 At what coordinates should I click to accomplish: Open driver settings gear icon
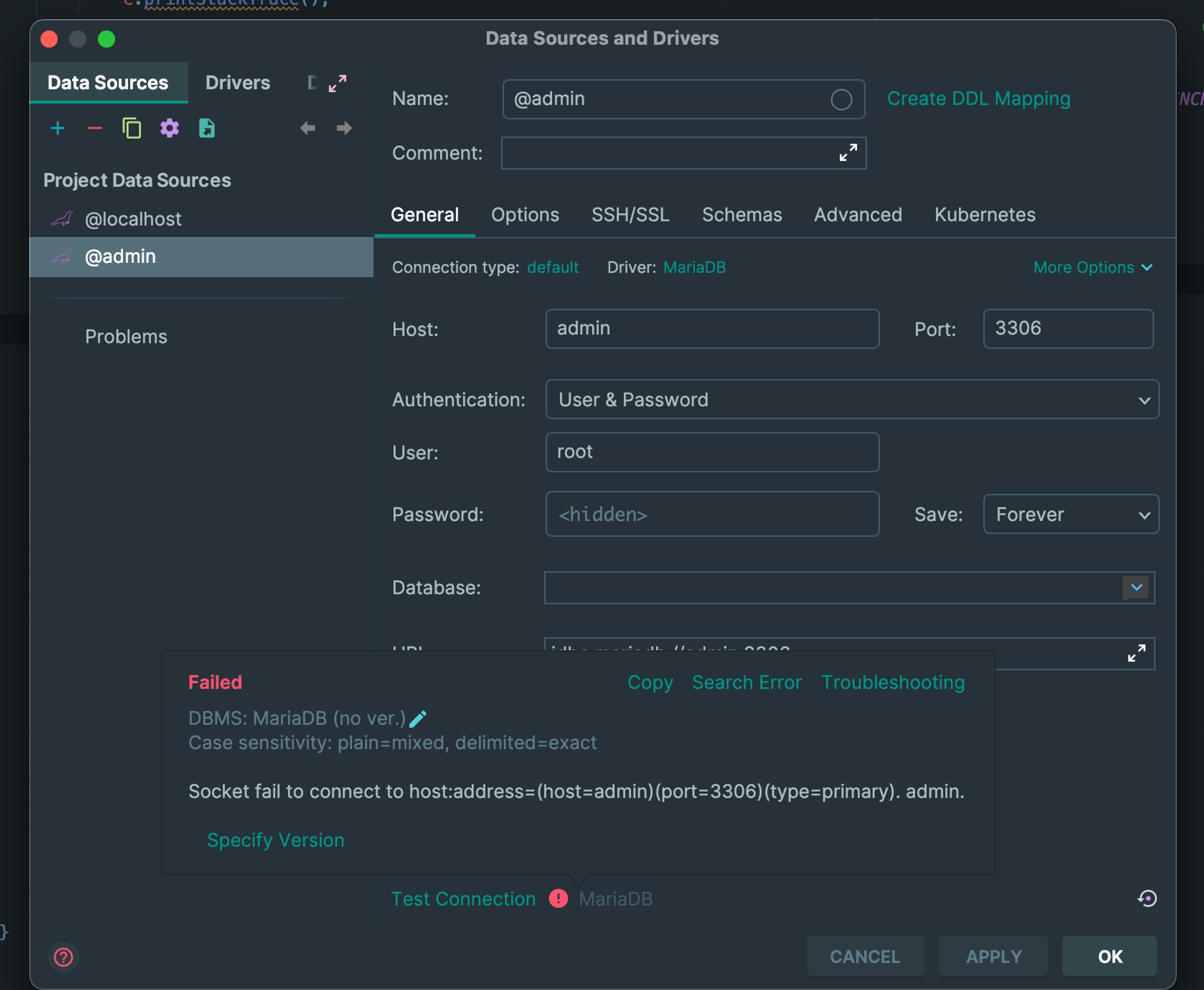[x=170, y=128]
